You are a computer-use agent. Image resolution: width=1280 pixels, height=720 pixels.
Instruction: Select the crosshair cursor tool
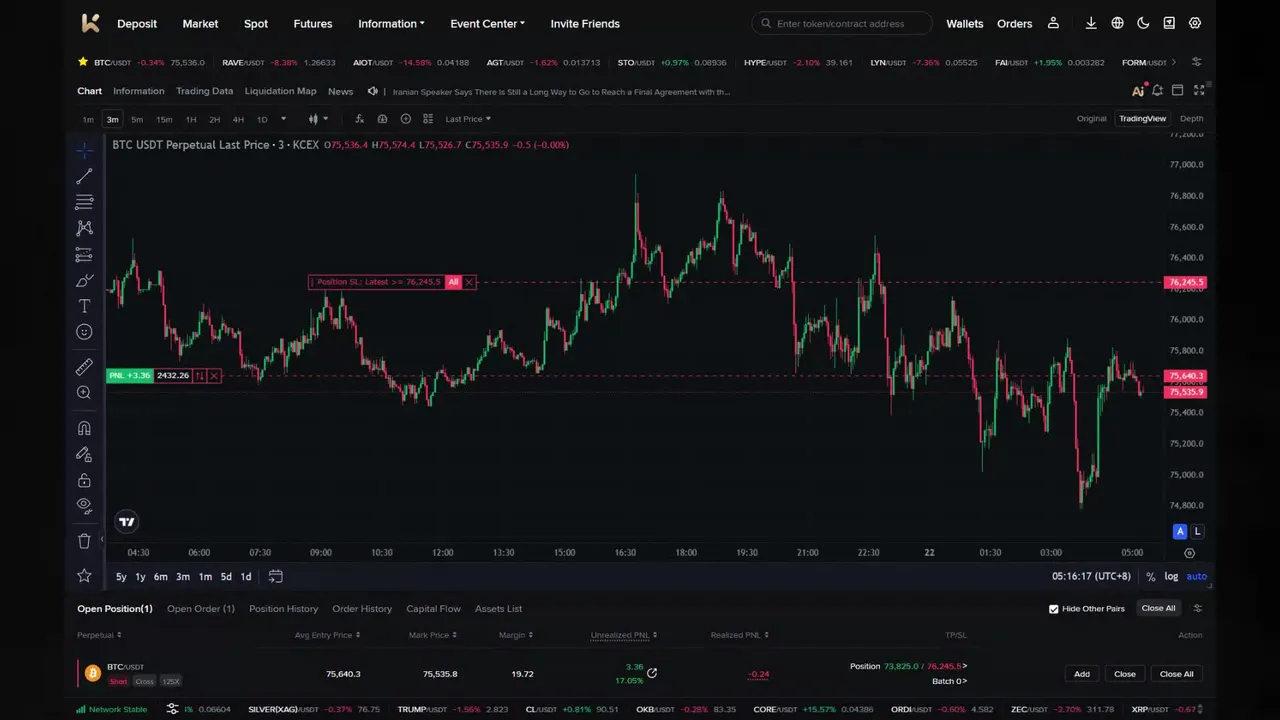point(85,151)
